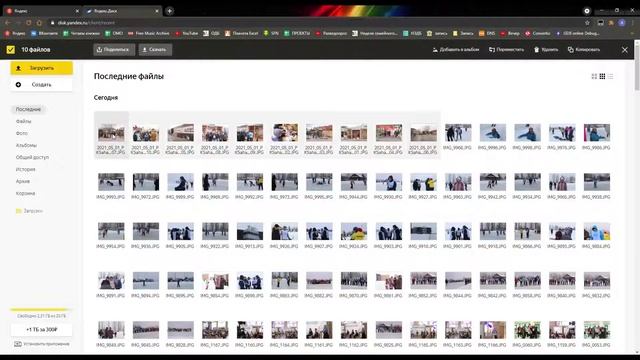Open the Free Music Archive bookmark
Image resolution: width=640 pixels, height=360 pixels.
point(149,33)
